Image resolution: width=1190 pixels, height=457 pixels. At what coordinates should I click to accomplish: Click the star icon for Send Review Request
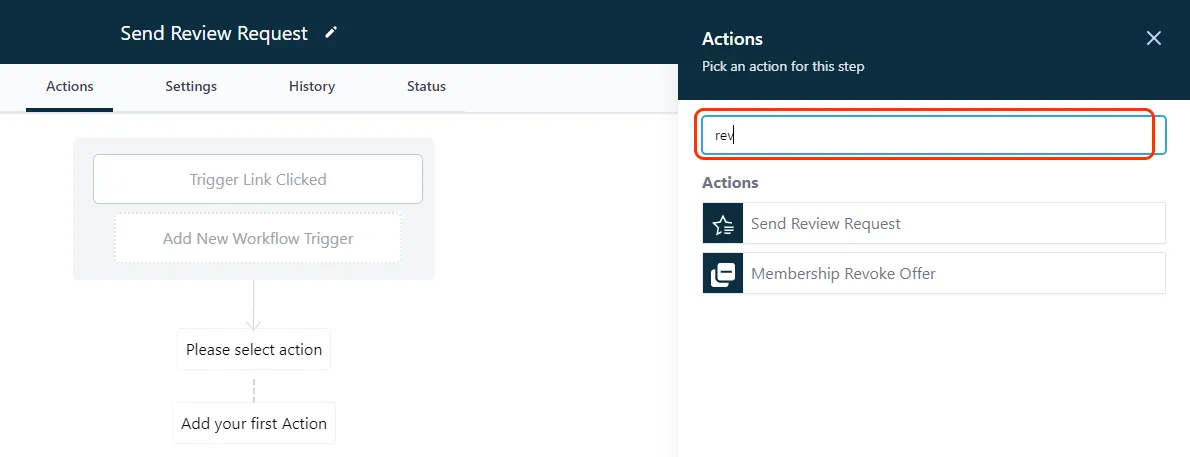tap(722, 223)
